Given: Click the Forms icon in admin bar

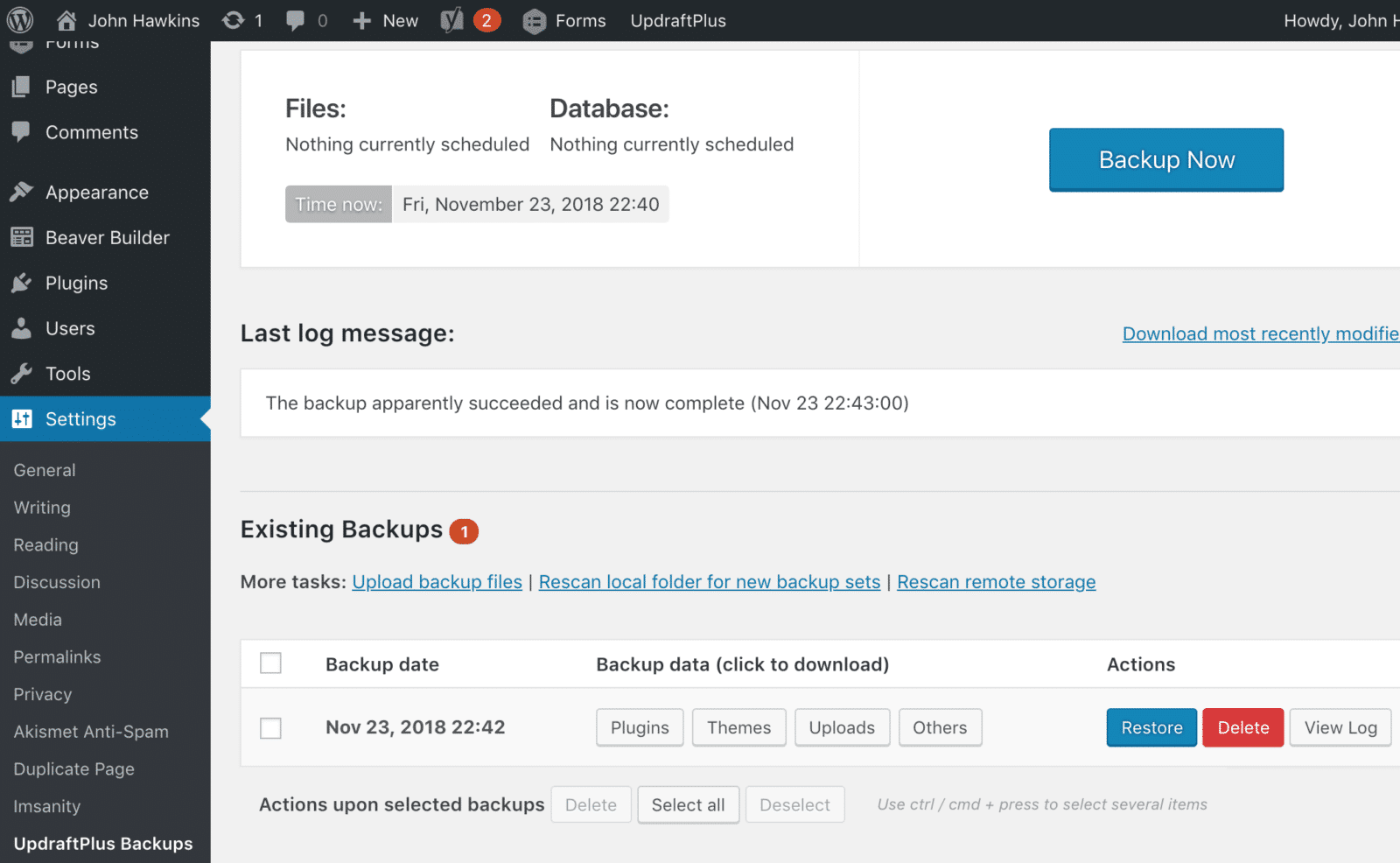Looking at the screenshot, I should [x=534, y=21].
